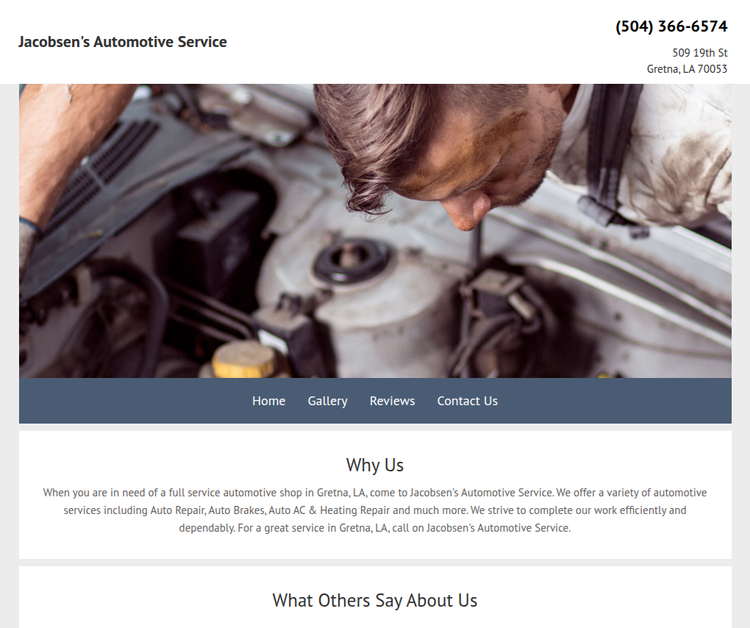Click the yellow fluid cap in the photo
This screenshot has height=628, width=750.
click(243, 360)
